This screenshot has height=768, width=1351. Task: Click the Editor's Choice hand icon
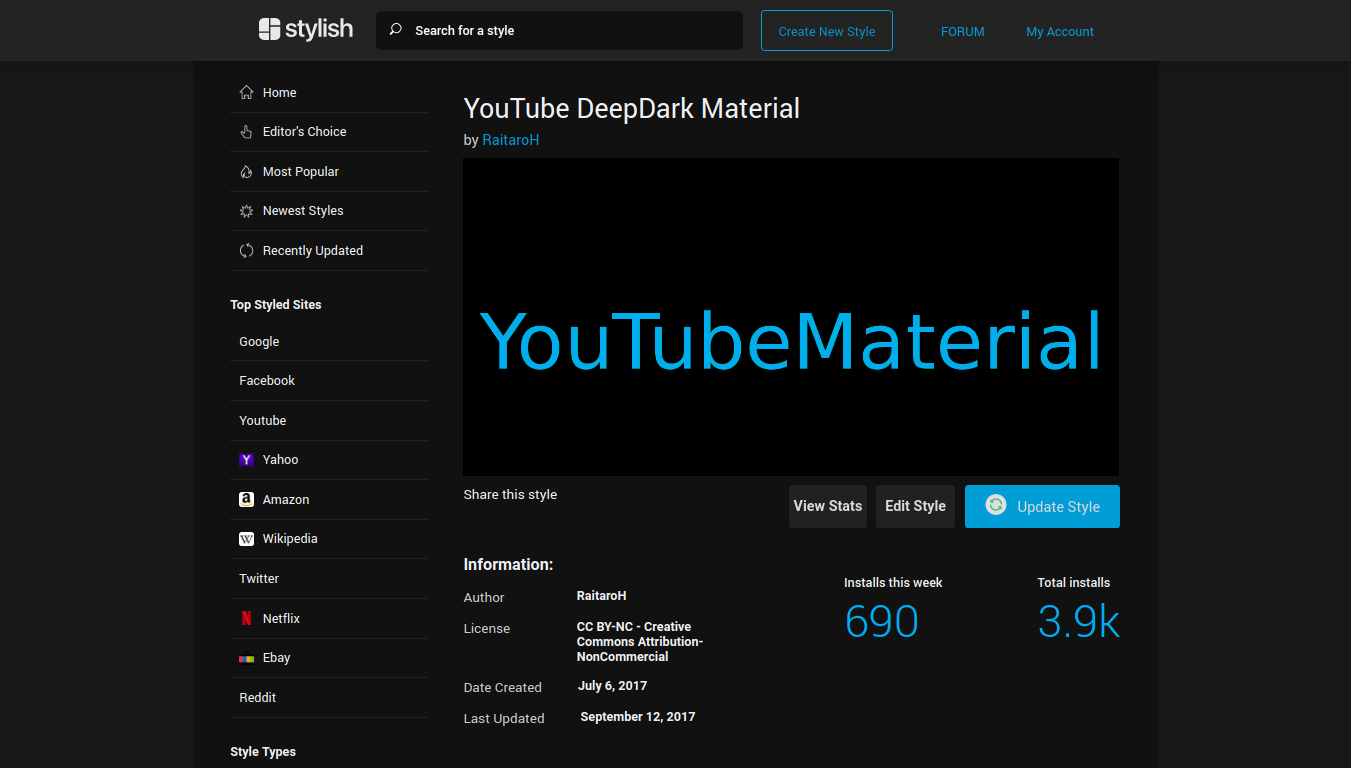point(246,132)
